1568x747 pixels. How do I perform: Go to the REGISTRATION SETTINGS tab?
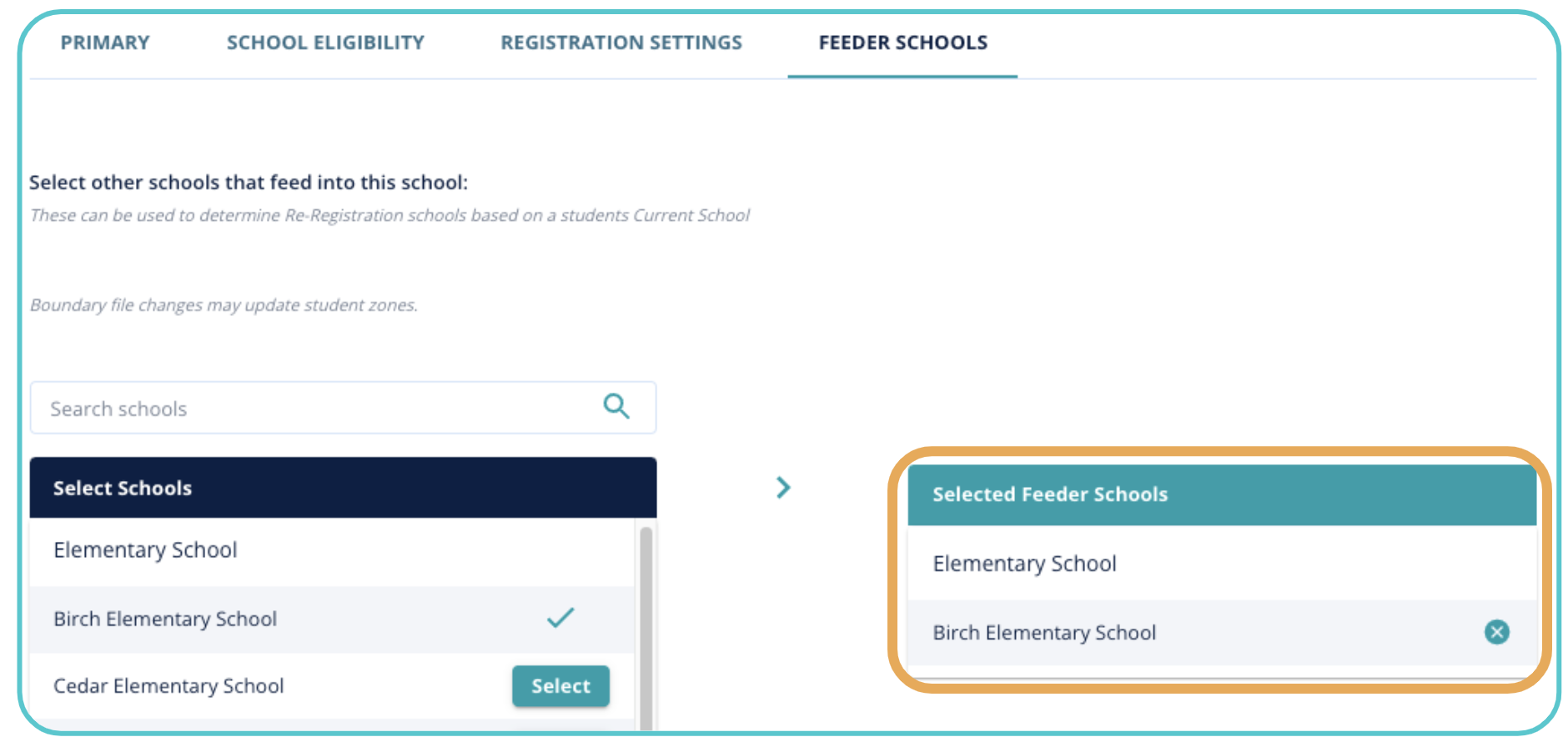click(621, 43)
